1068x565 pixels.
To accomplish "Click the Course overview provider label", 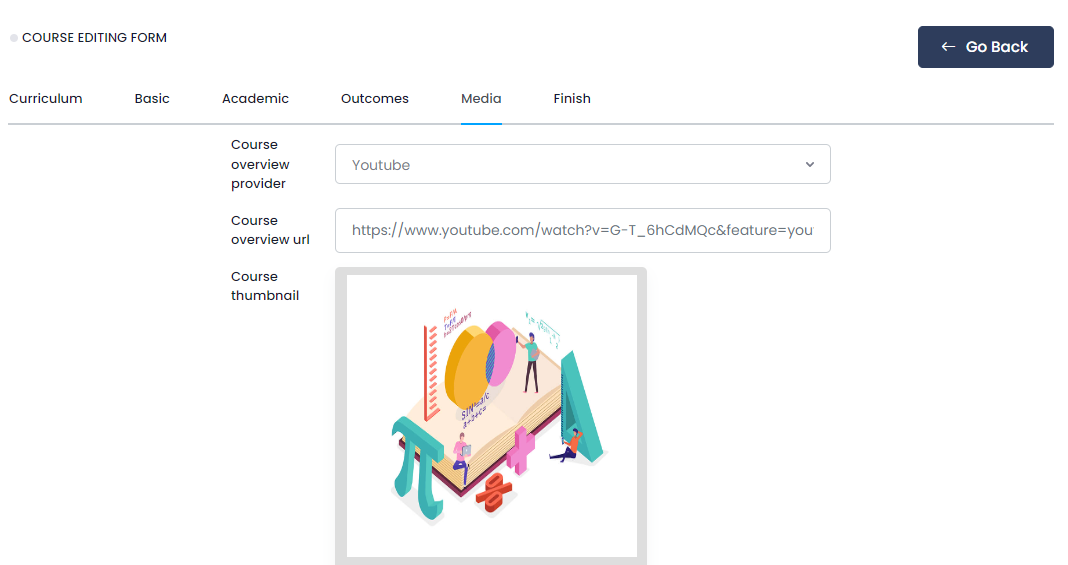I will coord(260,164).
